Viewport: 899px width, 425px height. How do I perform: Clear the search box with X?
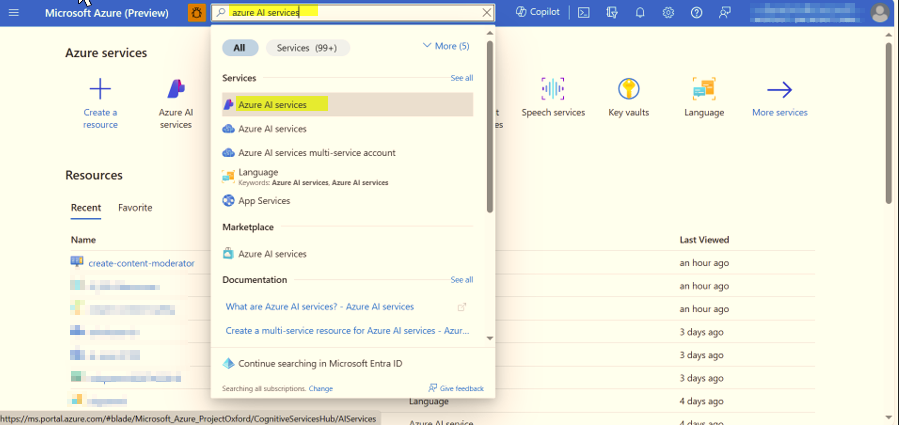click(x=487, y=12)
